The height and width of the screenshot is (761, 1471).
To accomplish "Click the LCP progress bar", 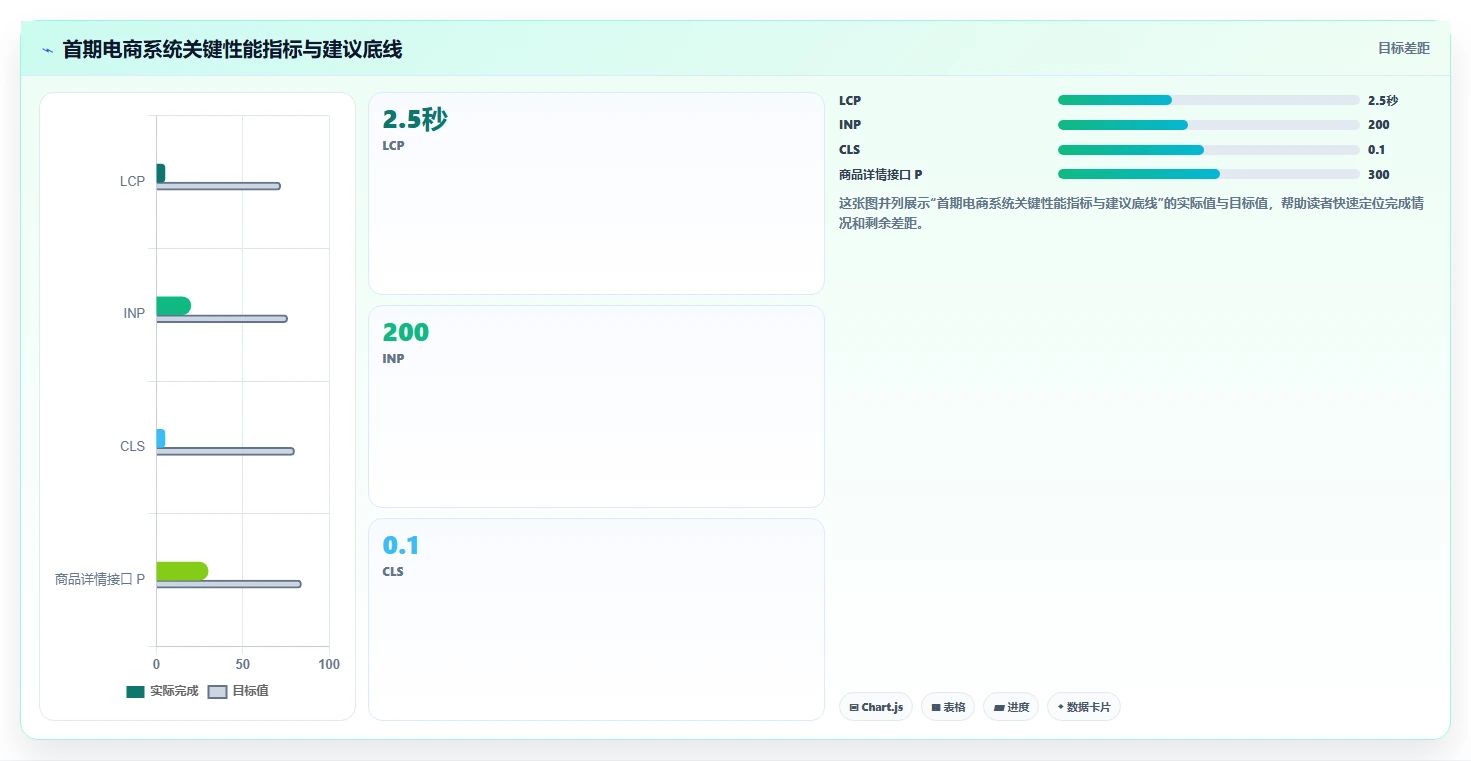I will [x=1208, y=100].
